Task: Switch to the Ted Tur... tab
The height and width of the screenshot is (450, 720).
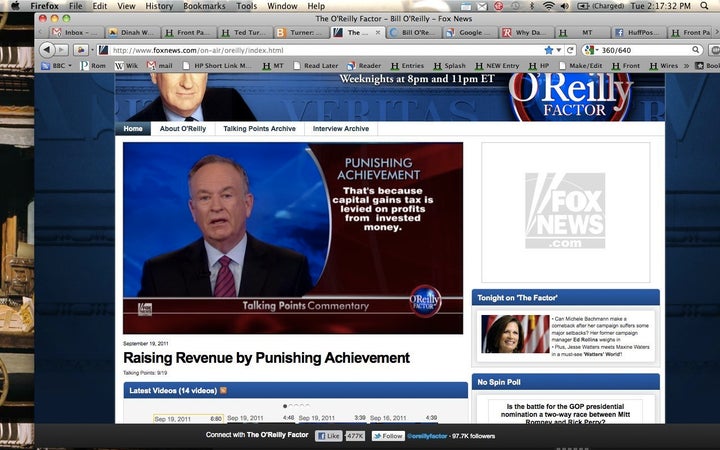Action: click(x=246, y=33)
